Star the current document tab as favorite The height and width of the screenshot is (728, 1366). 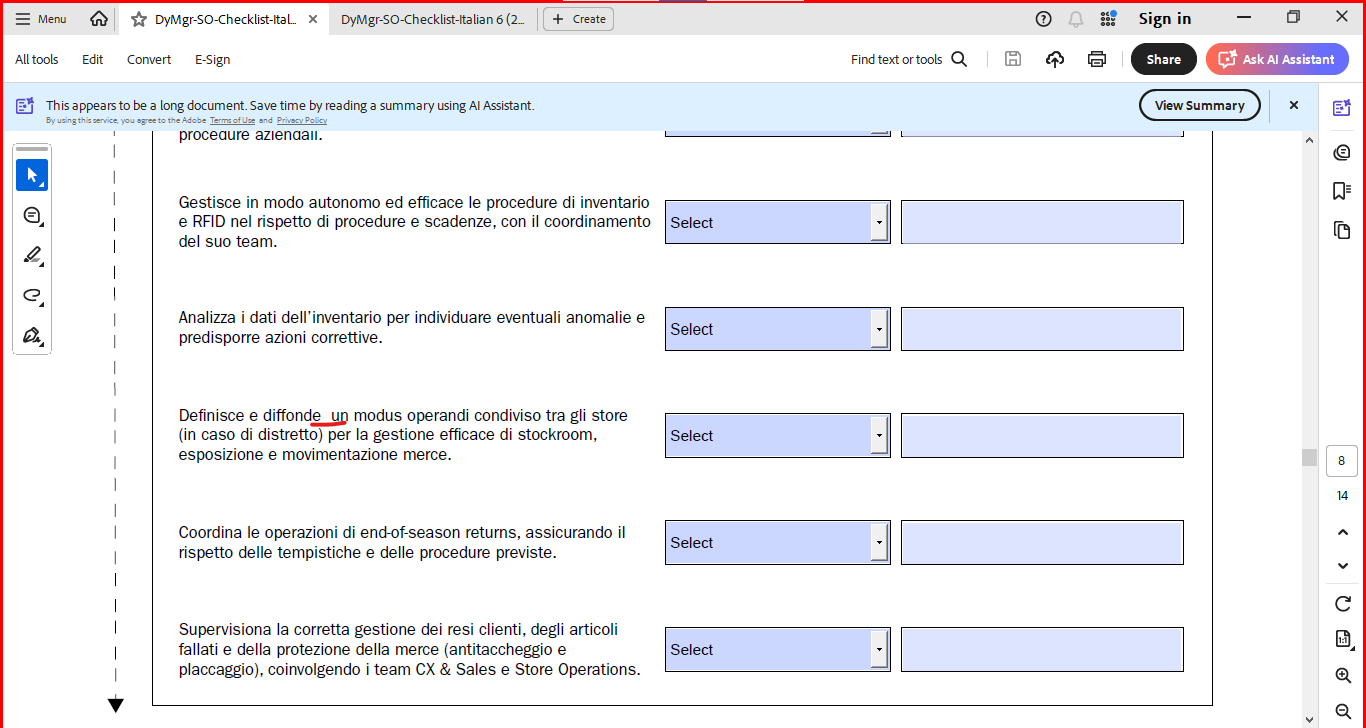pos(139,19)
